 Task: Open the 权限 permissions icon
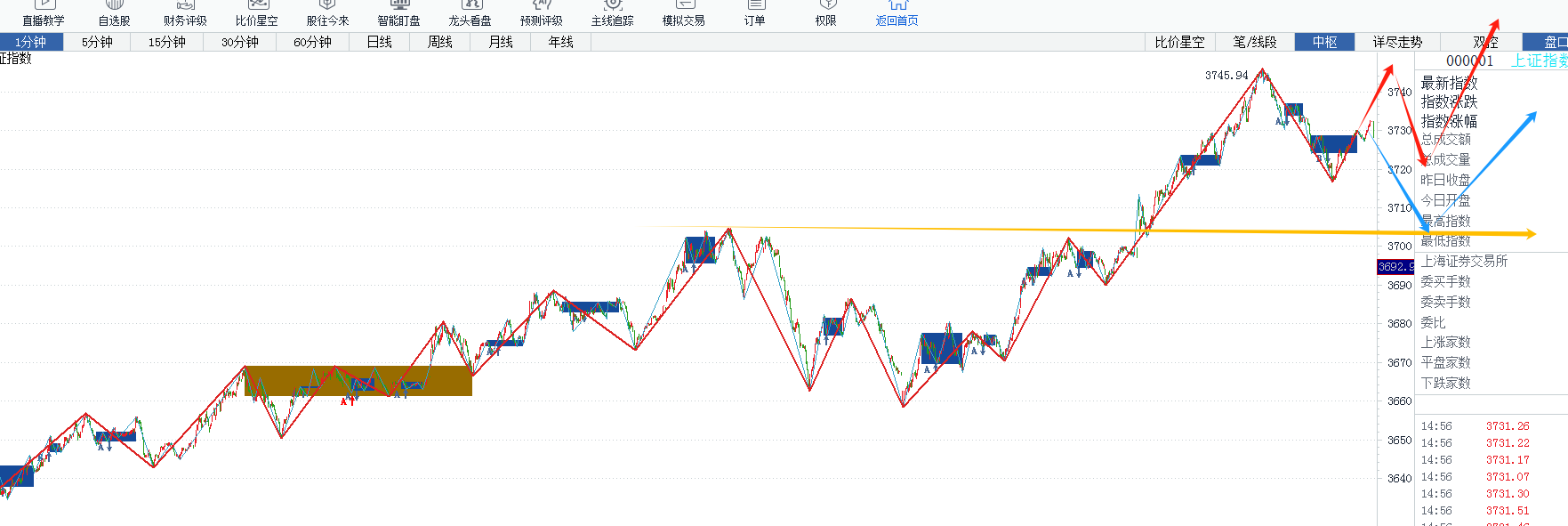tap(825, 12)
